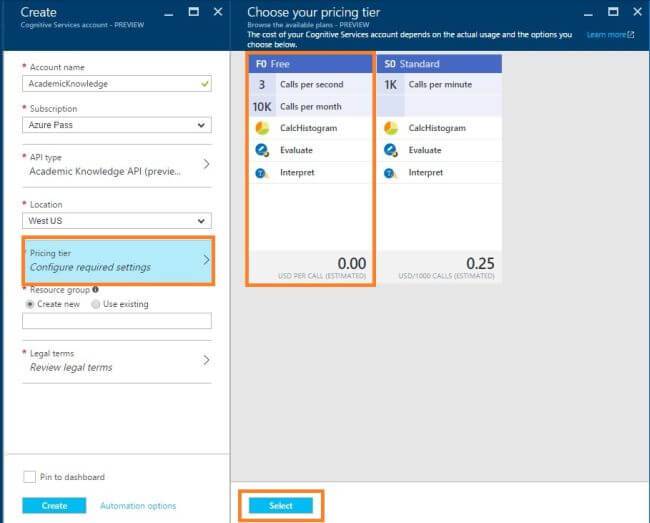Select the Create new radio button
Image resolution: width=650 pixels, height=523 pixels.
click(30, 304)
